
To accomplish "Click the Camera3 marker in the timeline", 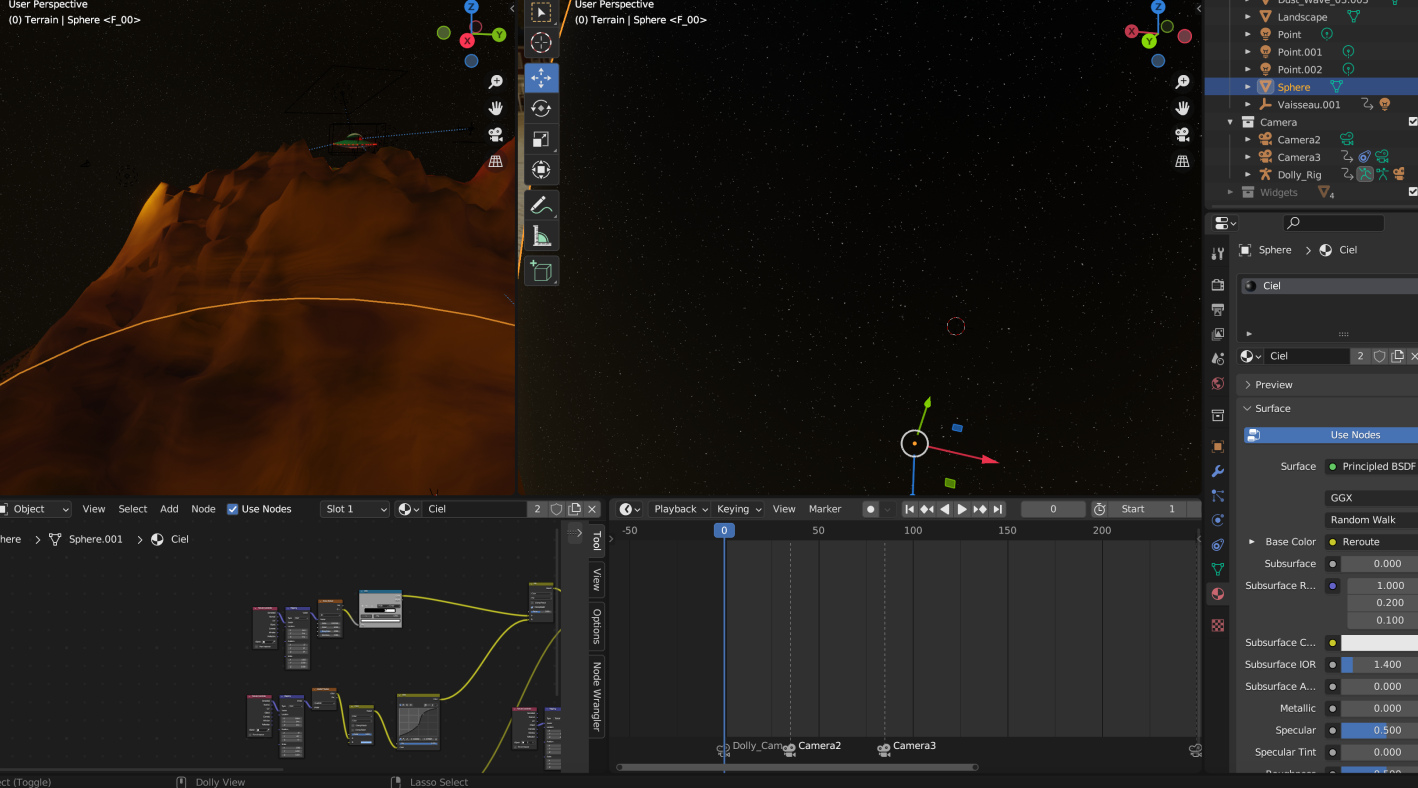I will (885, 749).
